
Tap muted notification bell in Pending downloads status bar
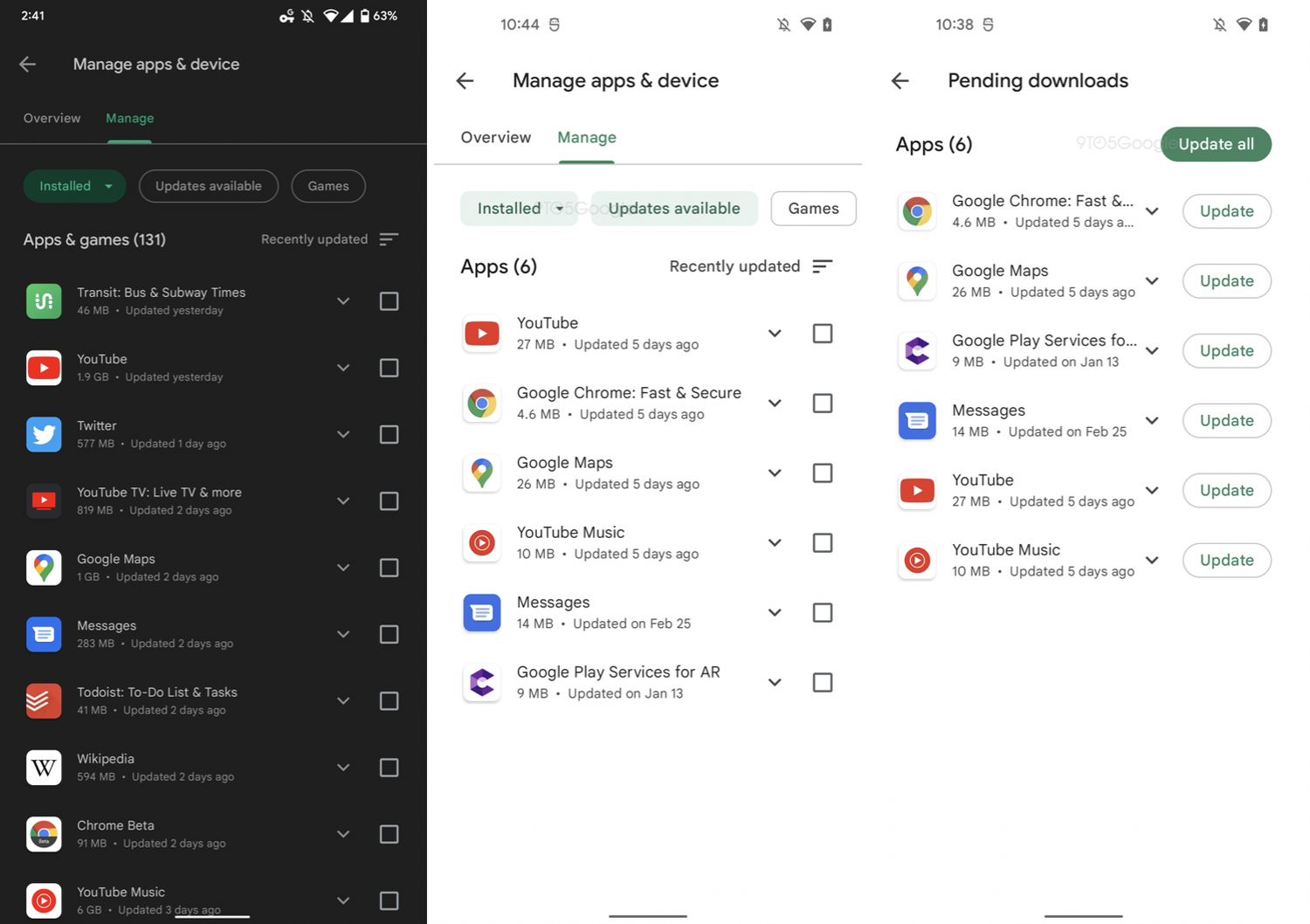(x=1219, y=24)
